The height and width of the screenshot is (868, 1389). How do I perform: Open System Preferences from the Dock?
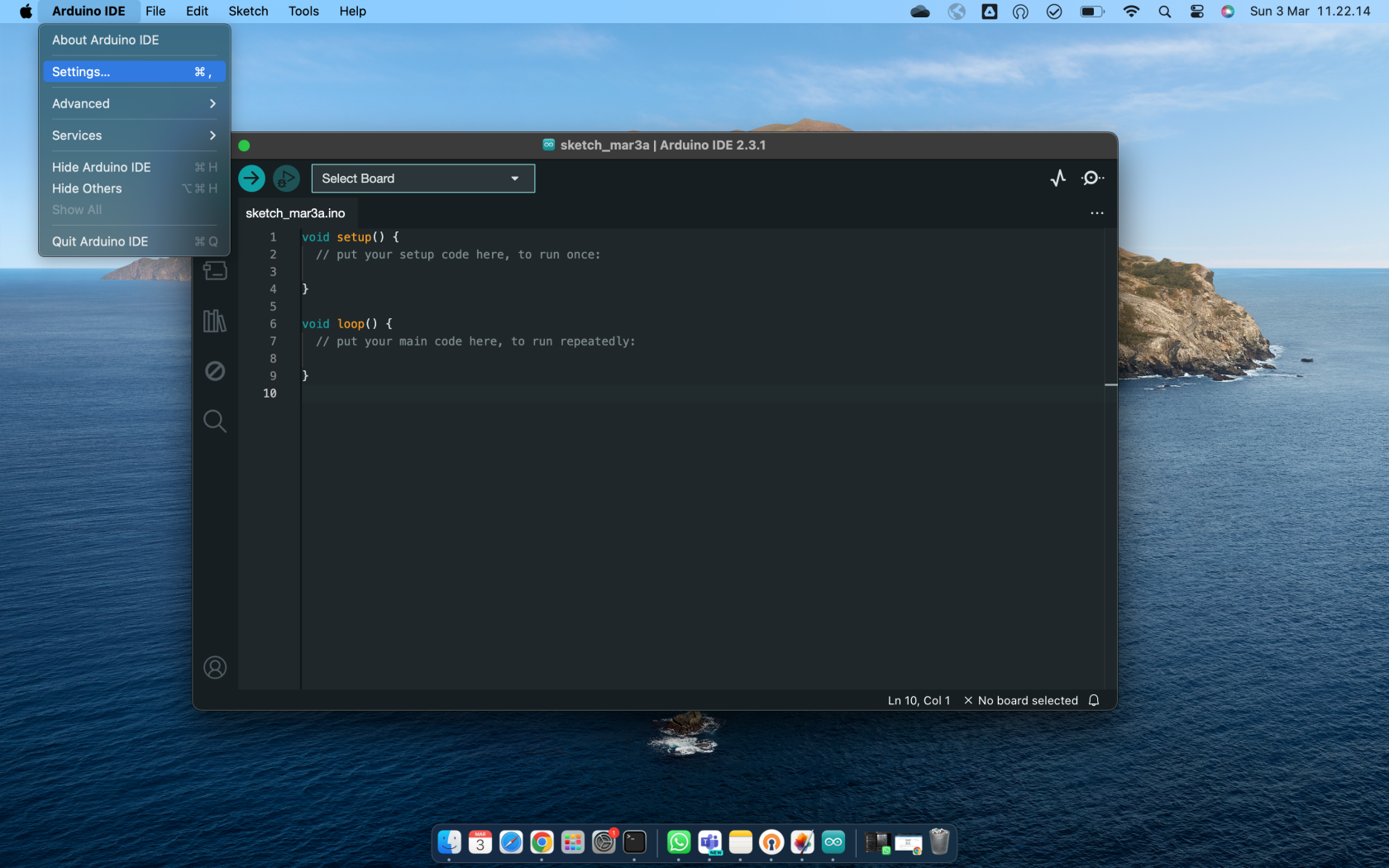point(604,842)
